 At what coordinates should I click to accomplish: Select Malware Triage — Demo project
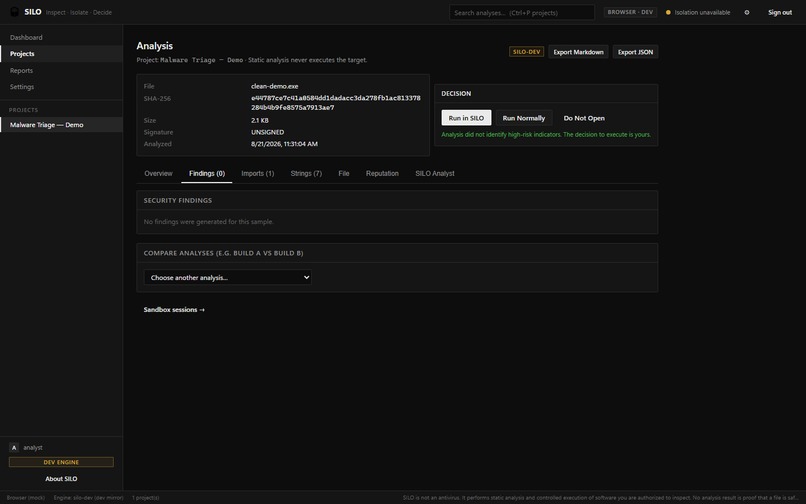pyautogui.click(x=61, y=124)
